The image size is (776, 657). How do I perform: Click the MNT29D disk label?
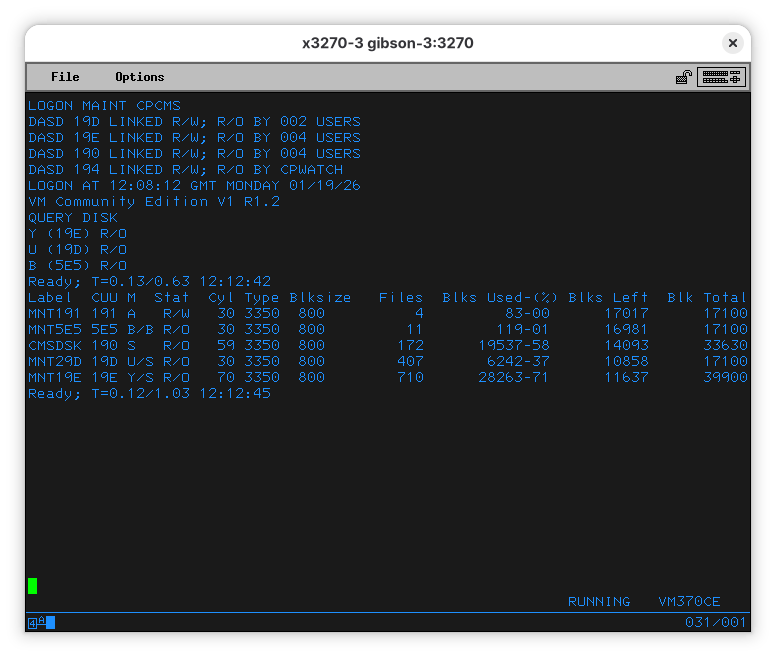(54, 362)
